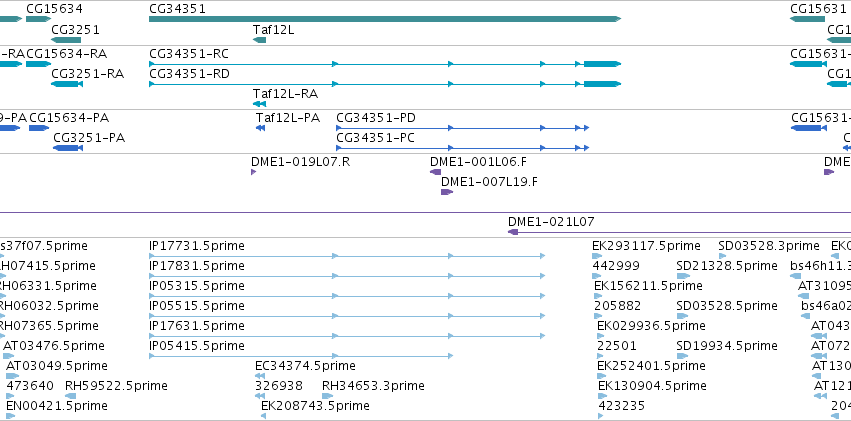
Task: Select the SD21328.5prime EST arrow
Action: point(683,276)
